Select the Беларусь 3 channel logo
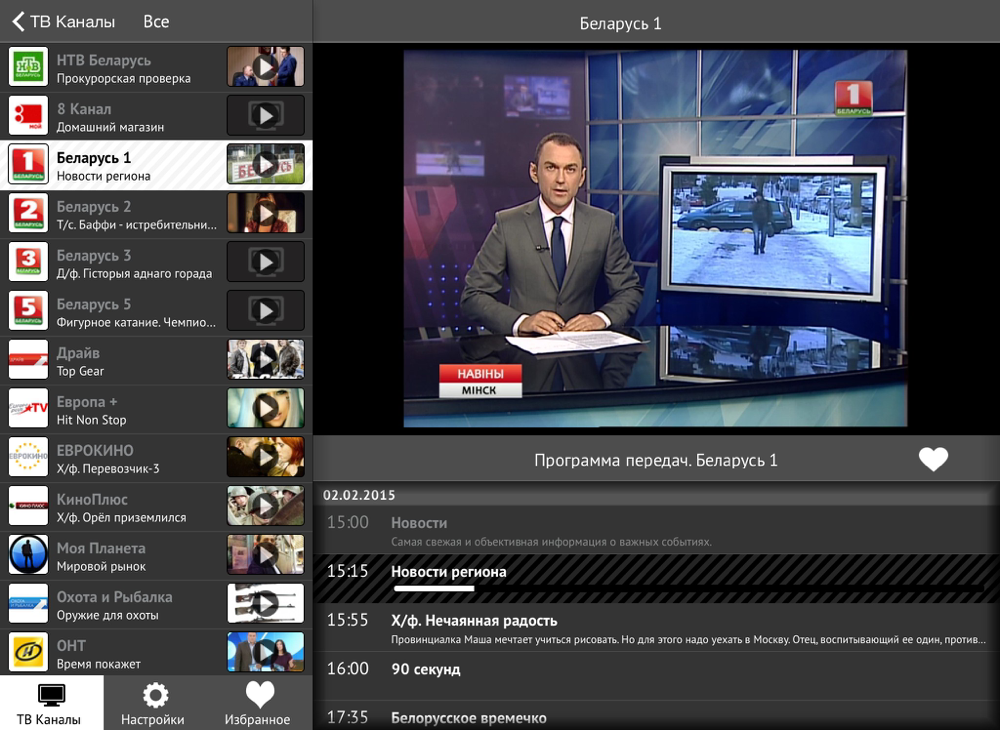Image resolution: width=1000 pixels, height=730 pixels. pos(28,261)
